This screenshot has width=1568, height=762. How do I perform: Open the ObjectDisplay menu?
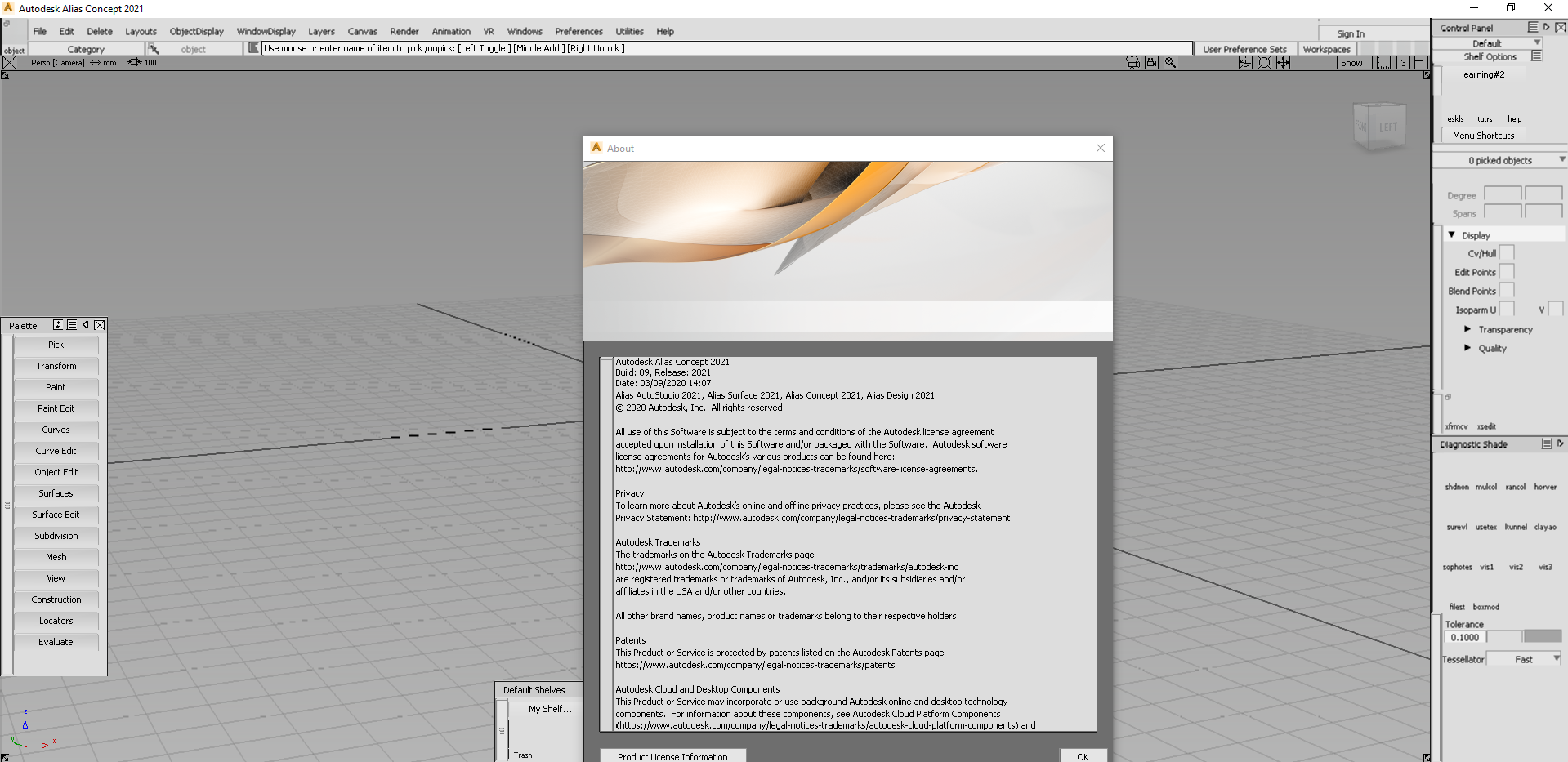click(x=197, y=32)
